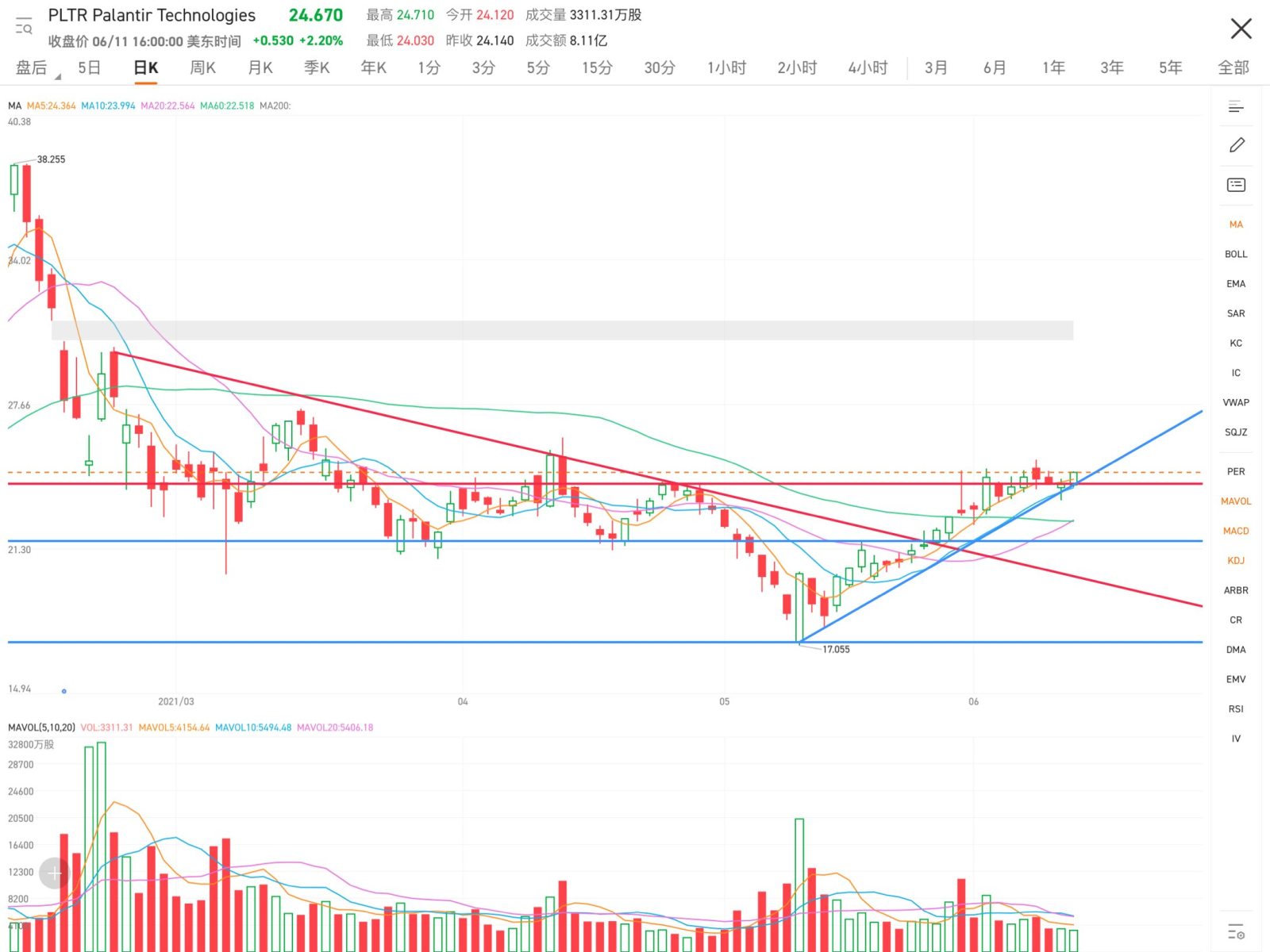Screen dimensions: 1270x952
Task: Click the small blue event marker dot
Action: point(64,692)
